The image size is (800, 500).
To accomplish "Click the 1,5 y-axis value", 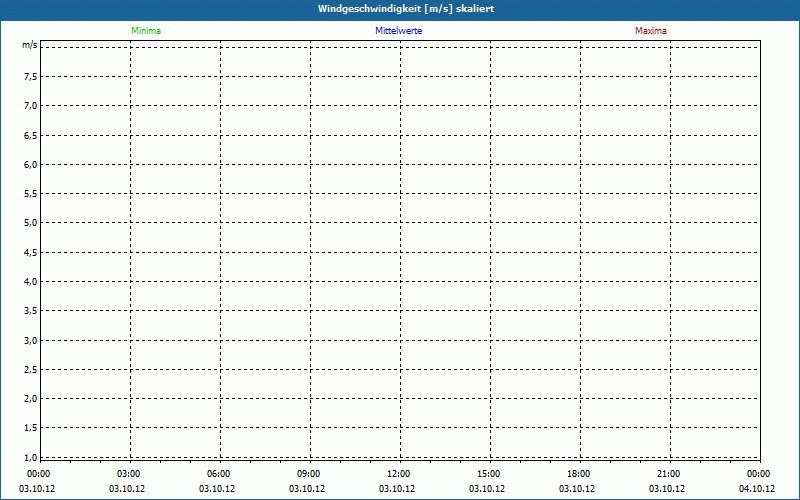I will click(x=31, y=428).
